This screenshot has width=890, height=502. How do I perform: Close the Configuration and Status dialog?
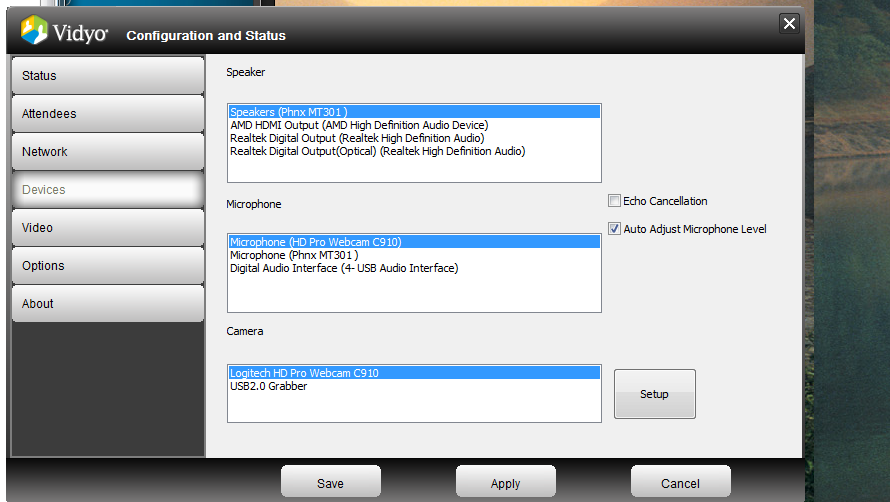[x=789, y=24]
